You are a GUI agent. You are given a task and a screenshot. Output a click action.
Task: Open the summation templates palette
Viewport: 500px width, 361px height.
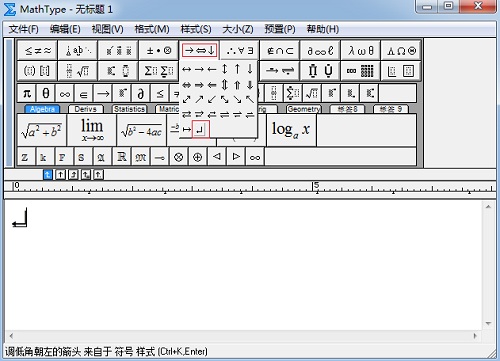click(x=159, y=71)
